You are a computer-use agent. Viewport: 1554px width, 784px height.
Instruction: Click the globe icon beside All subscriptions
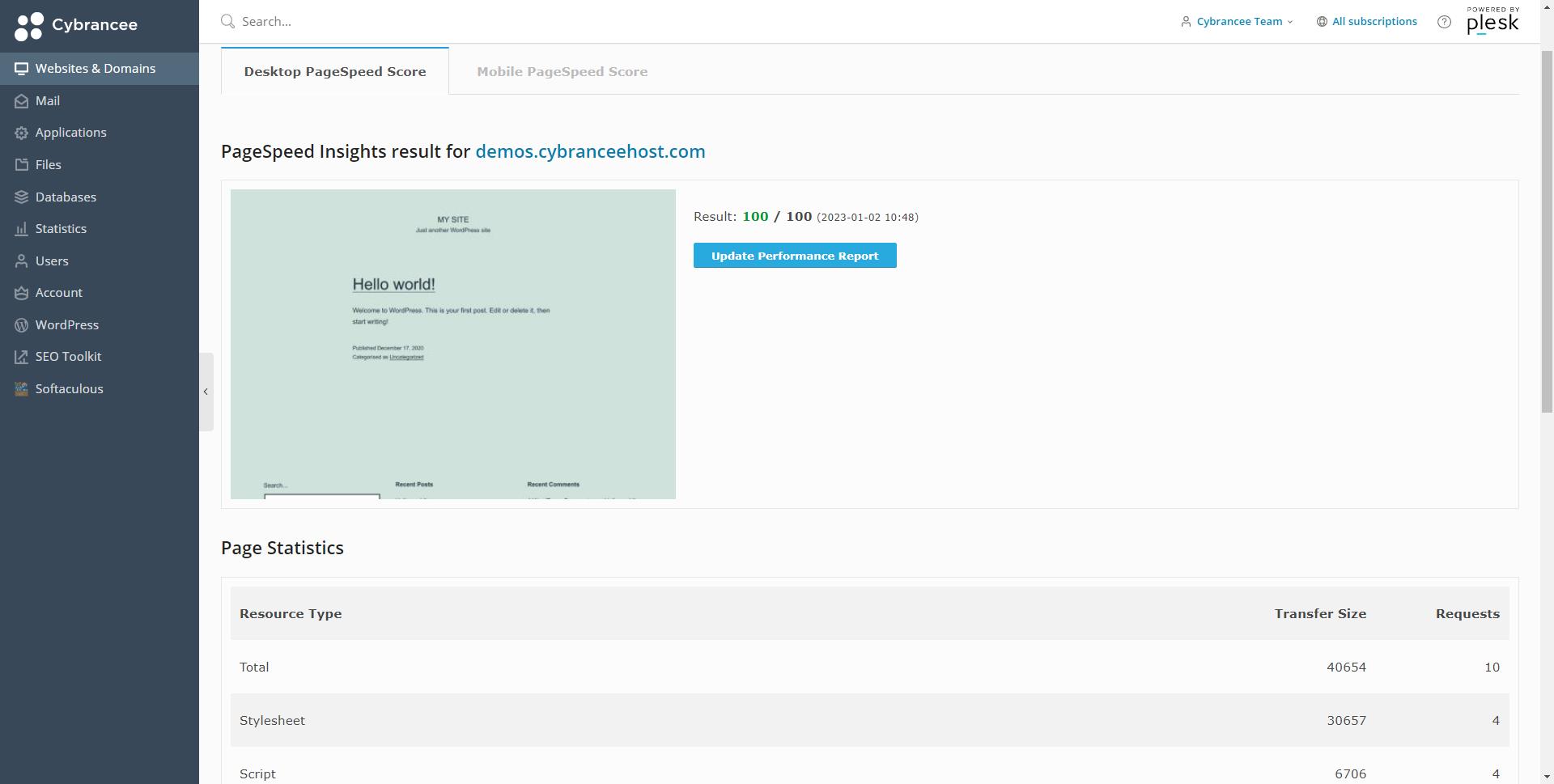pyautogui.click(x=1322, y=22)
